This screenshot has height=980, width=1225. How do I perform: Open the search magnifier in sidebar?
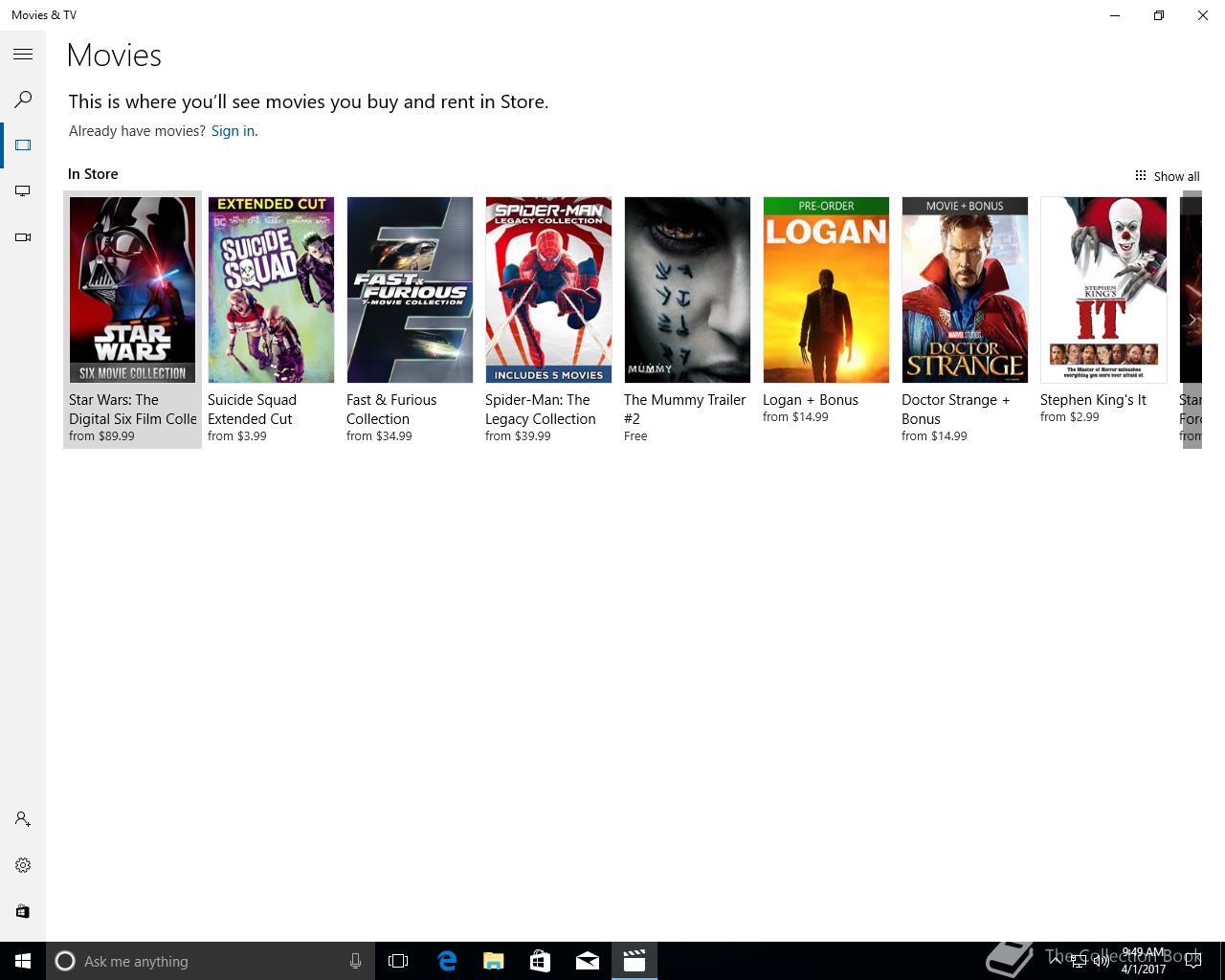coord(23,100)
